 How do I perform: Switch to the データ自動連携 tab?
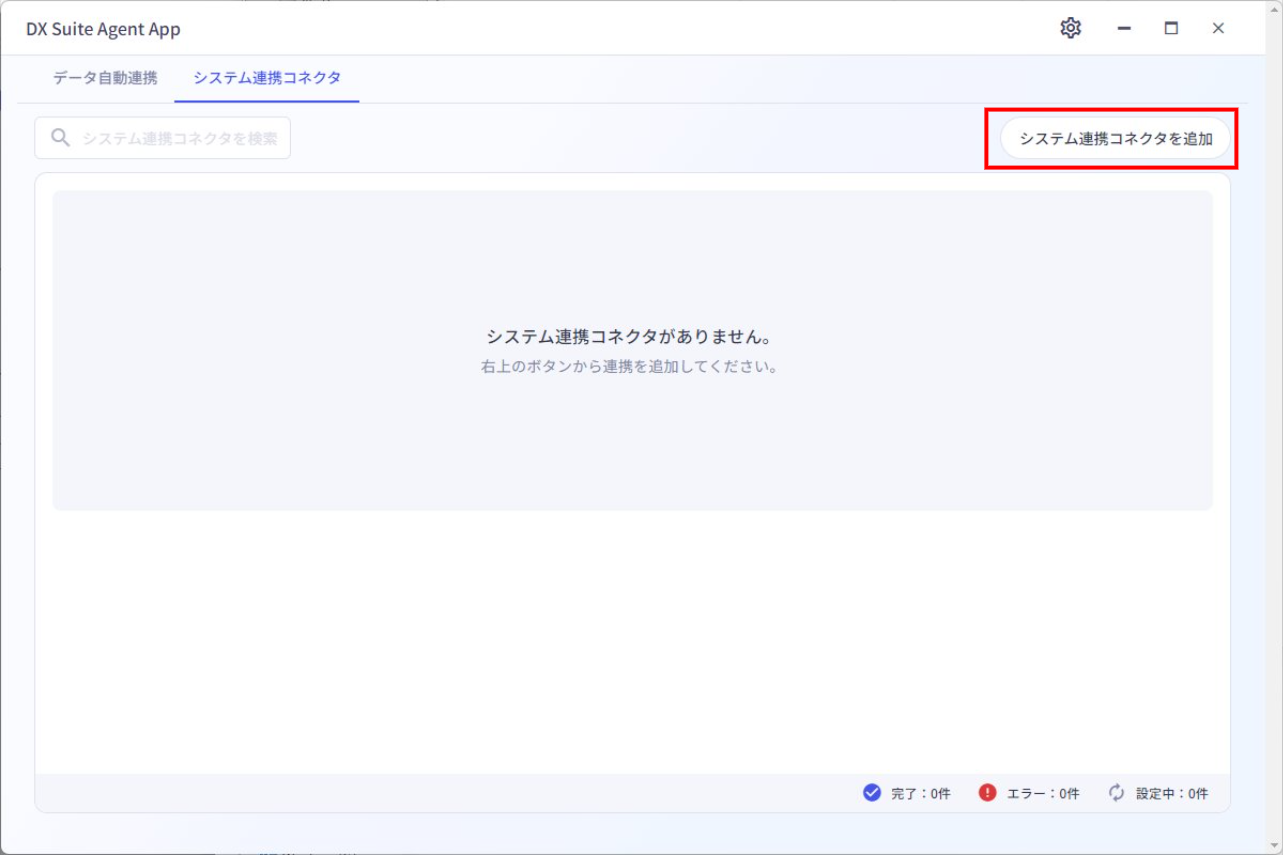tap(105, 78)
